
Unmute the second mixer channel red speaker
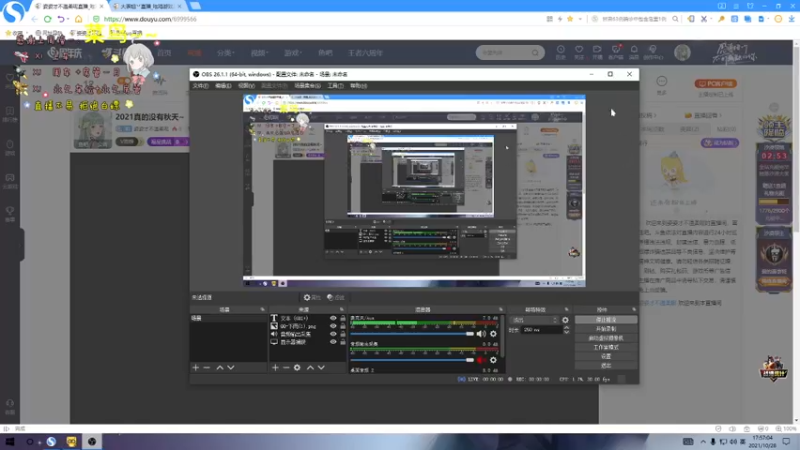[x=481, y=360]
